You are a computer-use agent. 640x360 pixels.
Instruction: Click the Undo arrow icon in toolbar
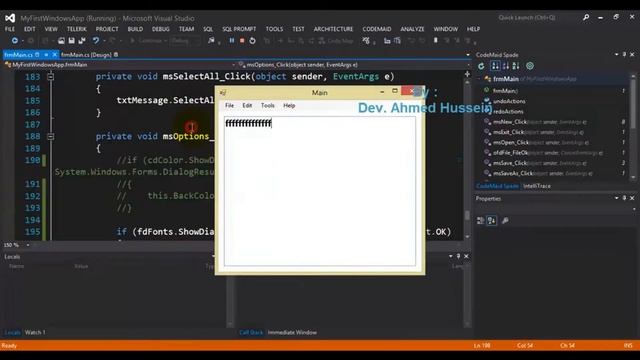(96, 40)
